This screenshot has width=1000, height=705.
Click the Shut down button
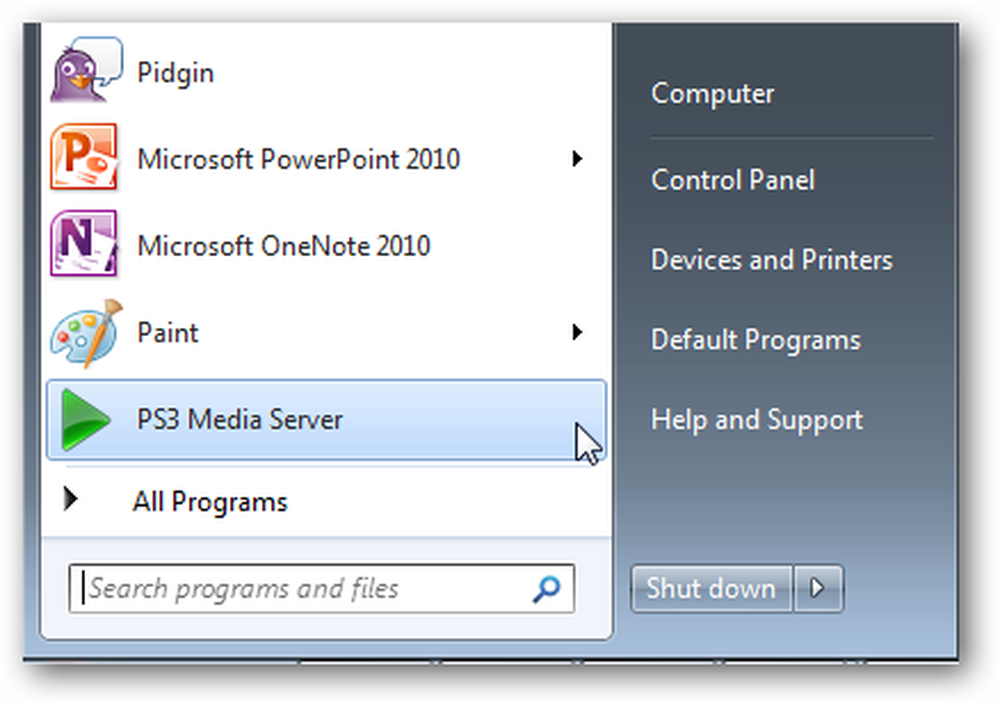pos(711,588)
